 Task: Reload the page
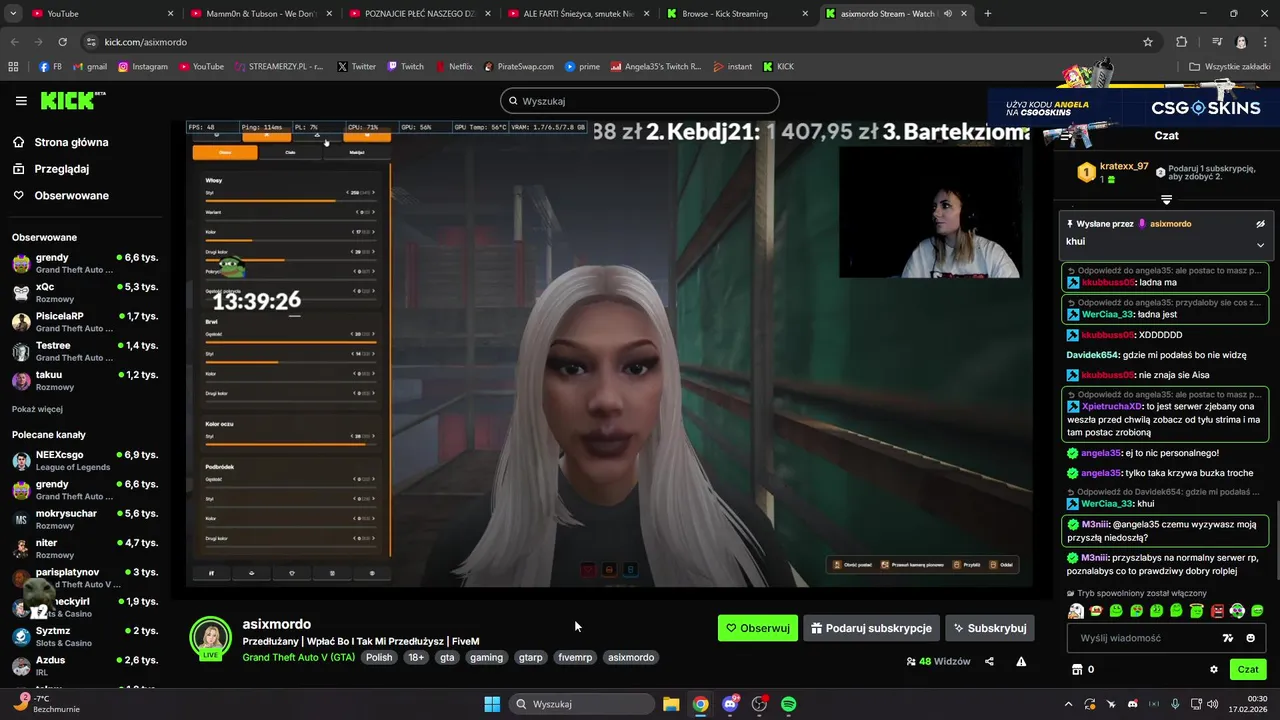[62, 42]
